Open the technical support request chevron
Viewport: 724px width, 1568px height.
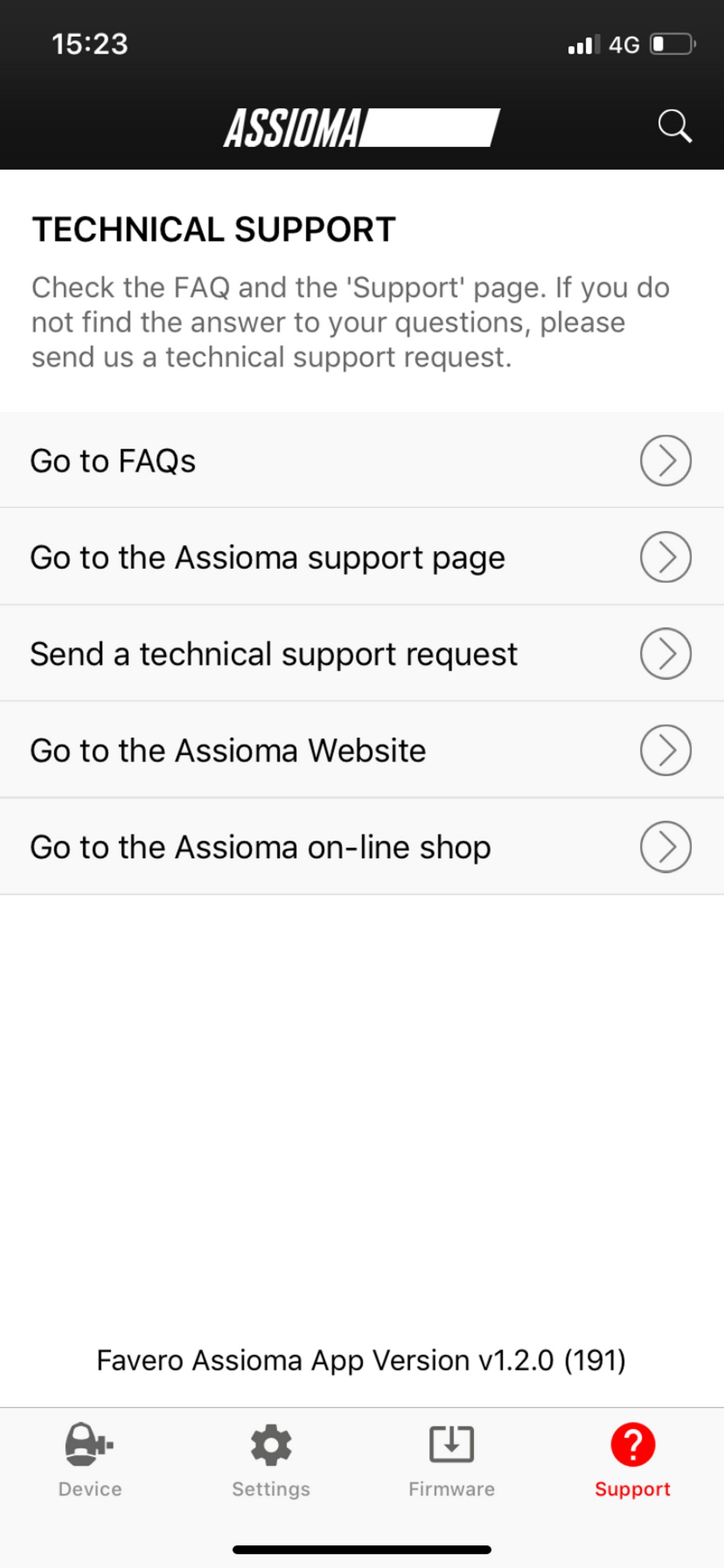click(665, 653)
